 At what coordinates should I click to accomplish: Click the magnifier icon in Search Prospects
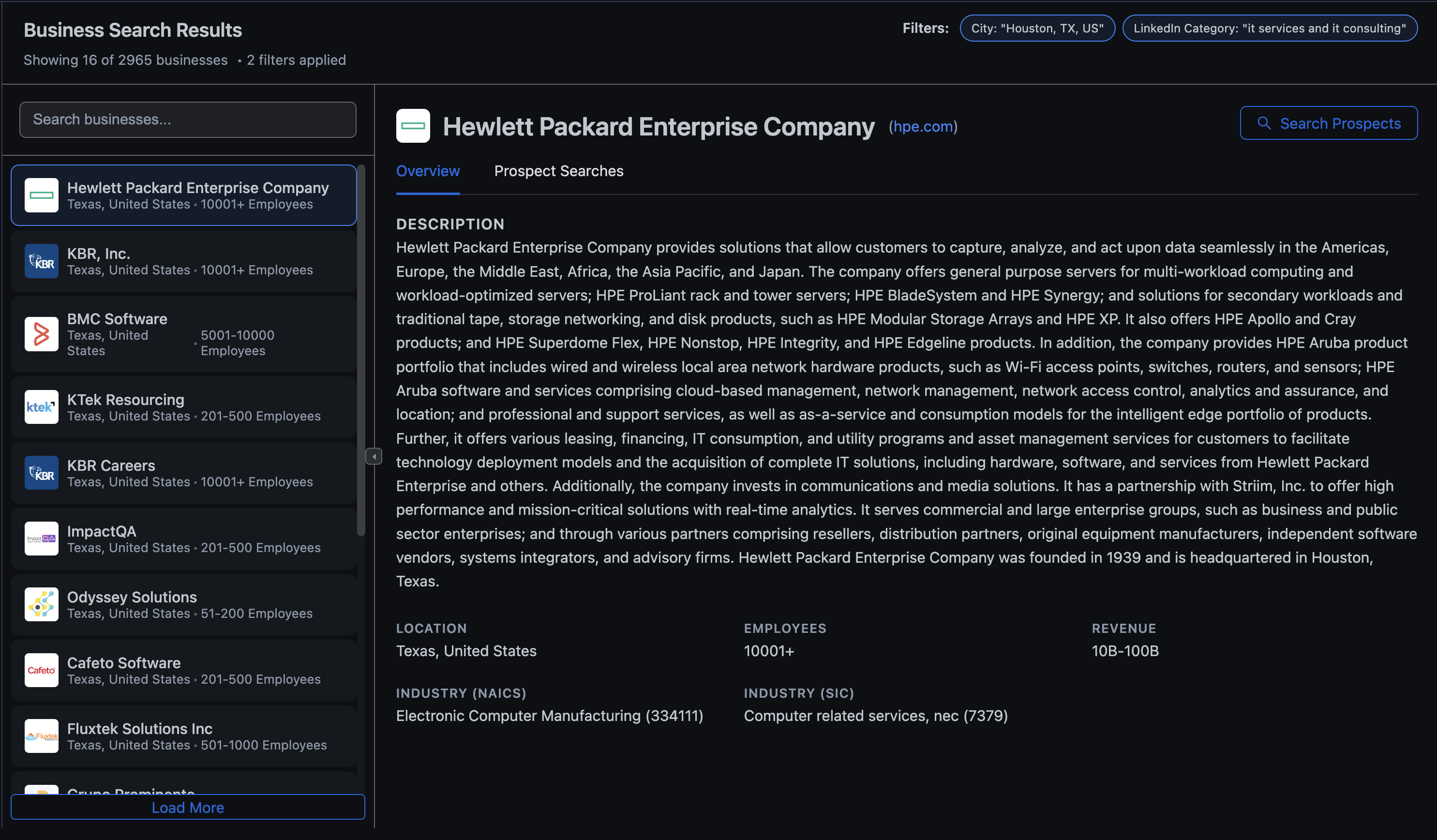coord(1264,123)
